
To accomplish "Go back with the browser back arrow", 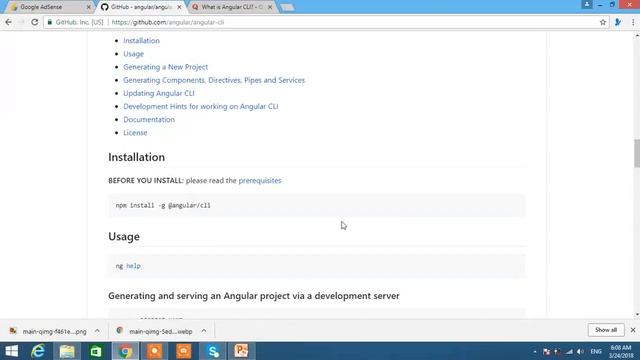I will click(8, 22).
